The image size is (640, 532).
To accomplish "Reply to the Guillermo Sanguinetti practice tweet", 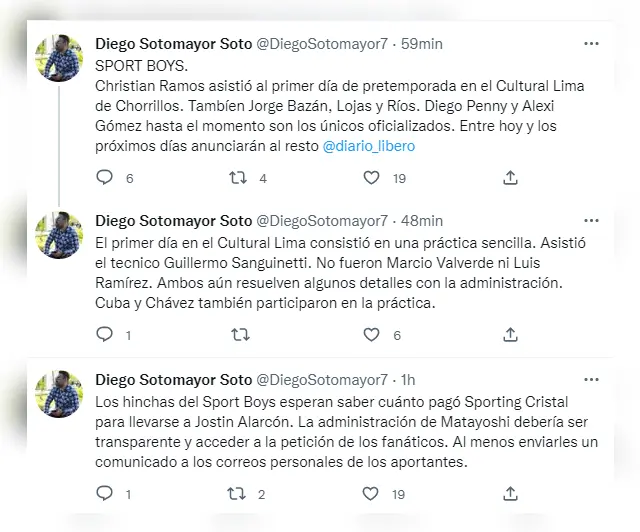I will point(104,334).
